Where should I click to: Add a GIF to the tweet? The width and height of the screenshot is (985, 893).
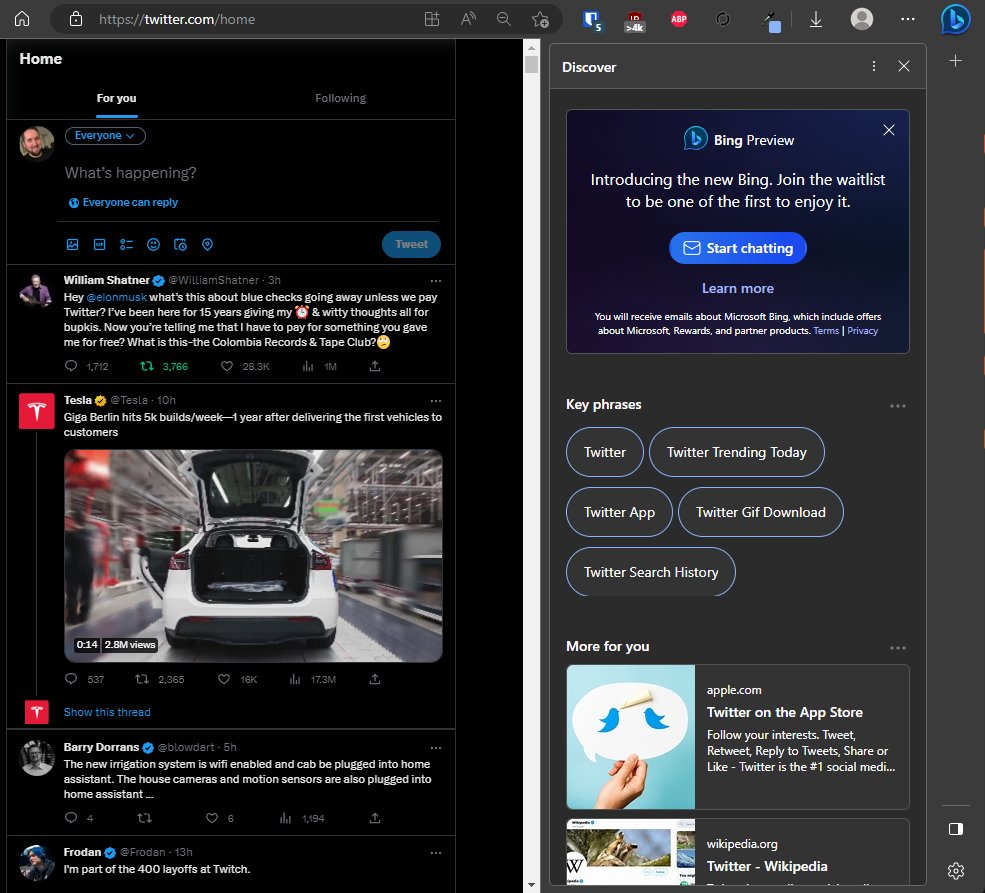click(x=99, y=244)
